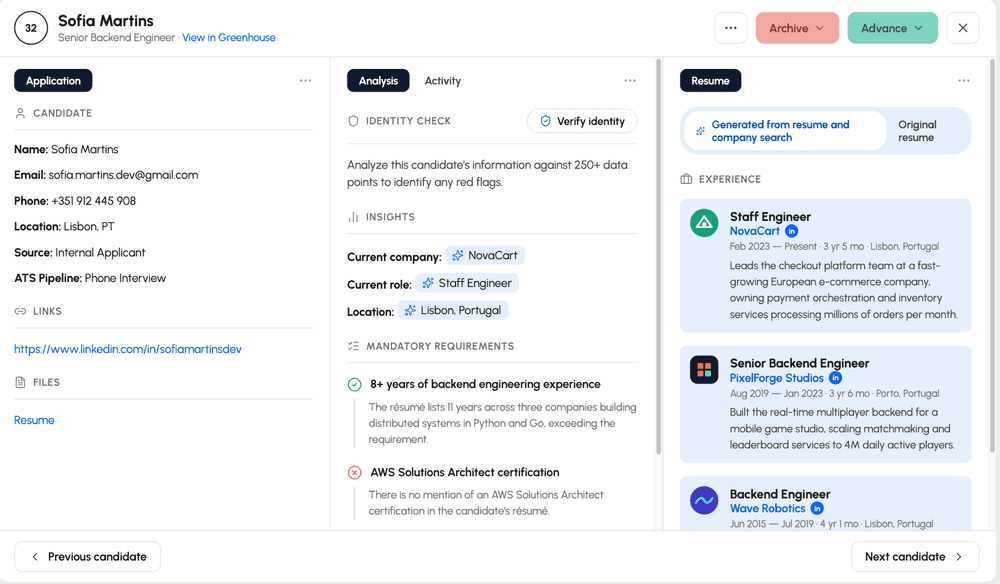Click the Resume panel vertical scrollbar
The height and width of the screenshot is (584, 1000).
coord(992,254)
